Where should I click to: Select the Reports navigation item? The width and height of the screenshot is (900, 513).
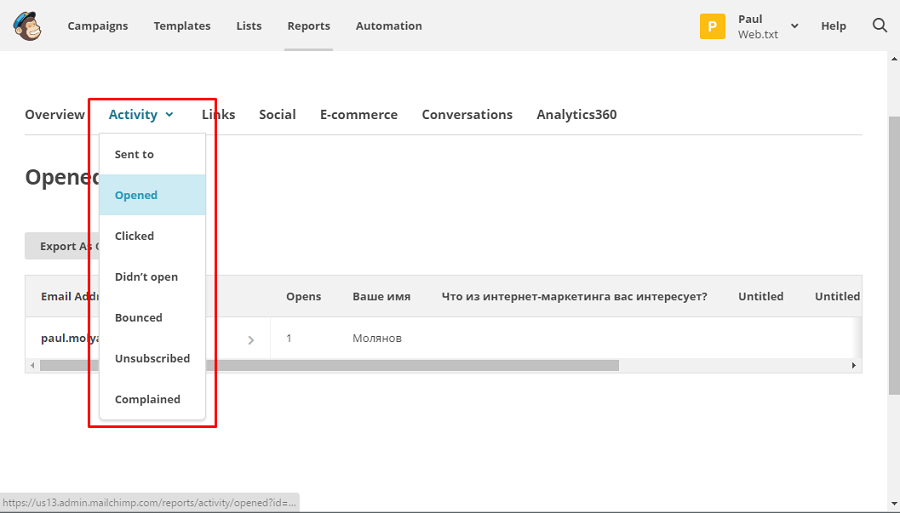[309, 26]
